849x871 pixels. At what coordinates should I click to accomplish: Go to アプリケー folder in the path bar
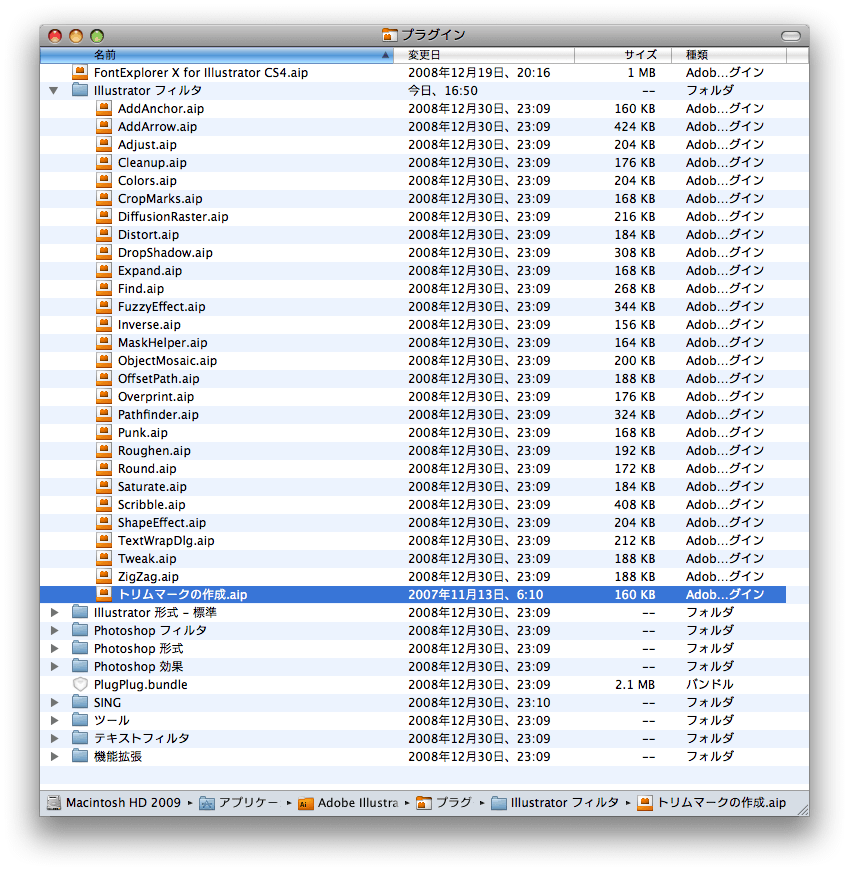[239, 803]
